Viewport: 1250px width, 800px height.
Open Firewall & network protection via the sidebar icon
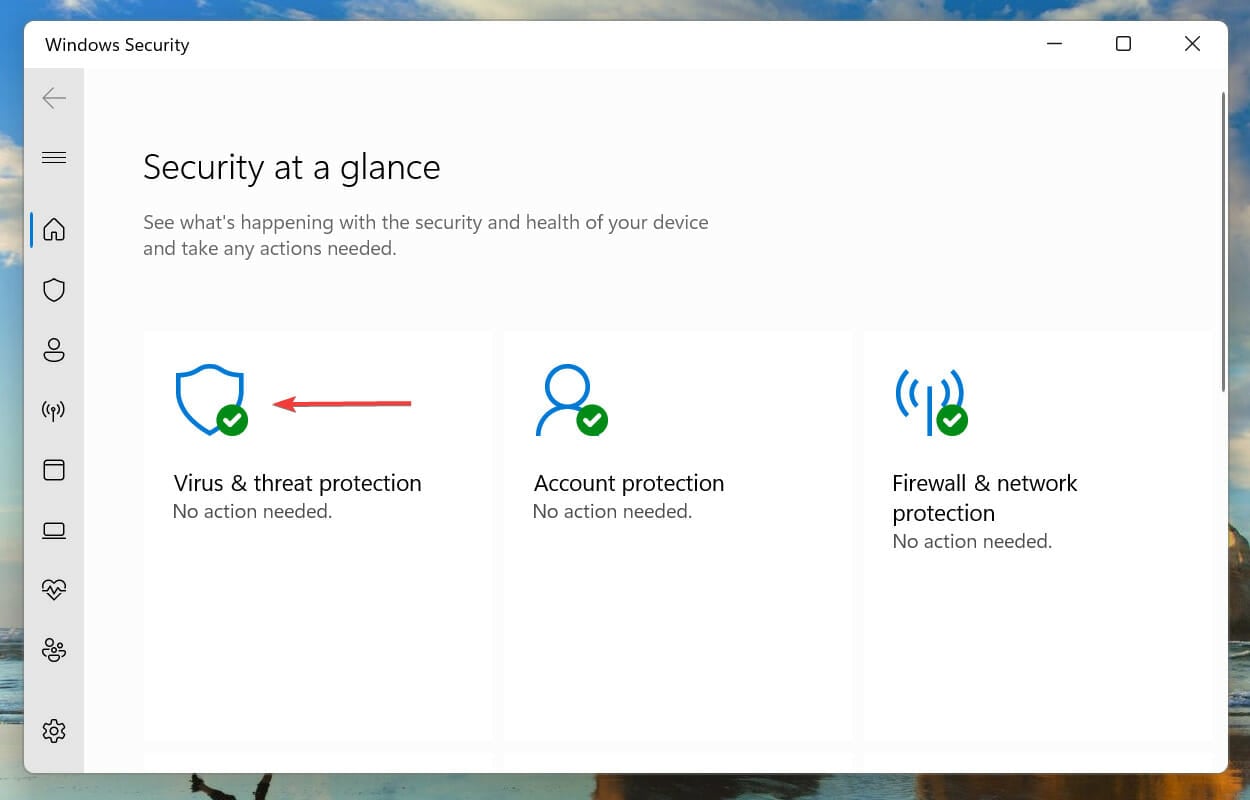pos(54,410)
